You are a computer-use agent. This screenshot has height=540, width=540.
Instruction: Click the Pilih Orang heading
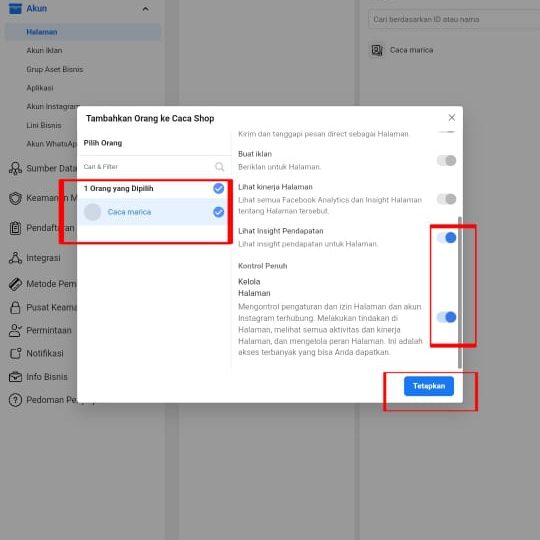103,143
